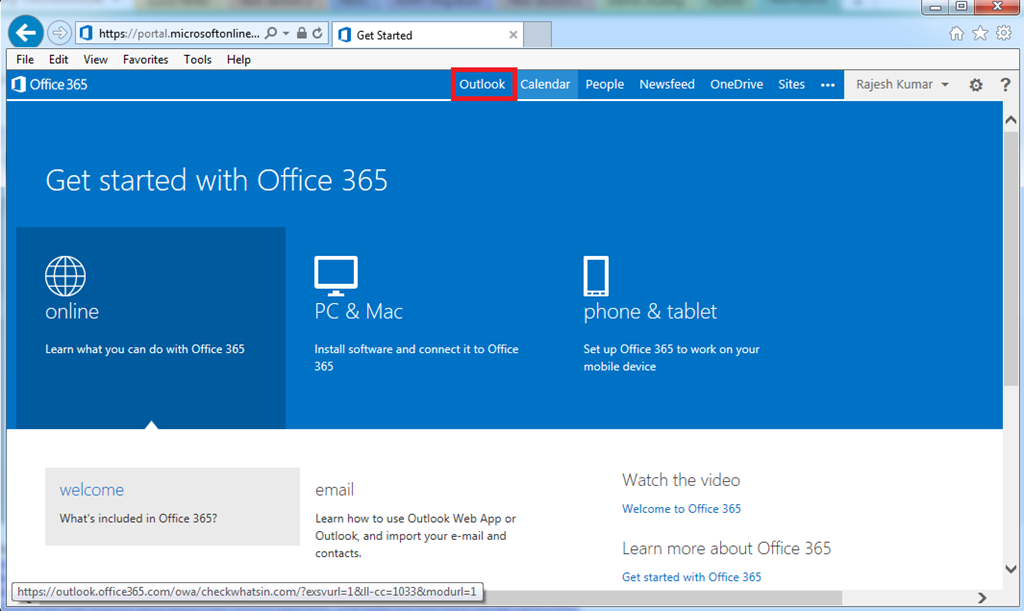Screen dimensions: 1024x611
Task: Click the 'email' section heading
Action: coord(334,490)
